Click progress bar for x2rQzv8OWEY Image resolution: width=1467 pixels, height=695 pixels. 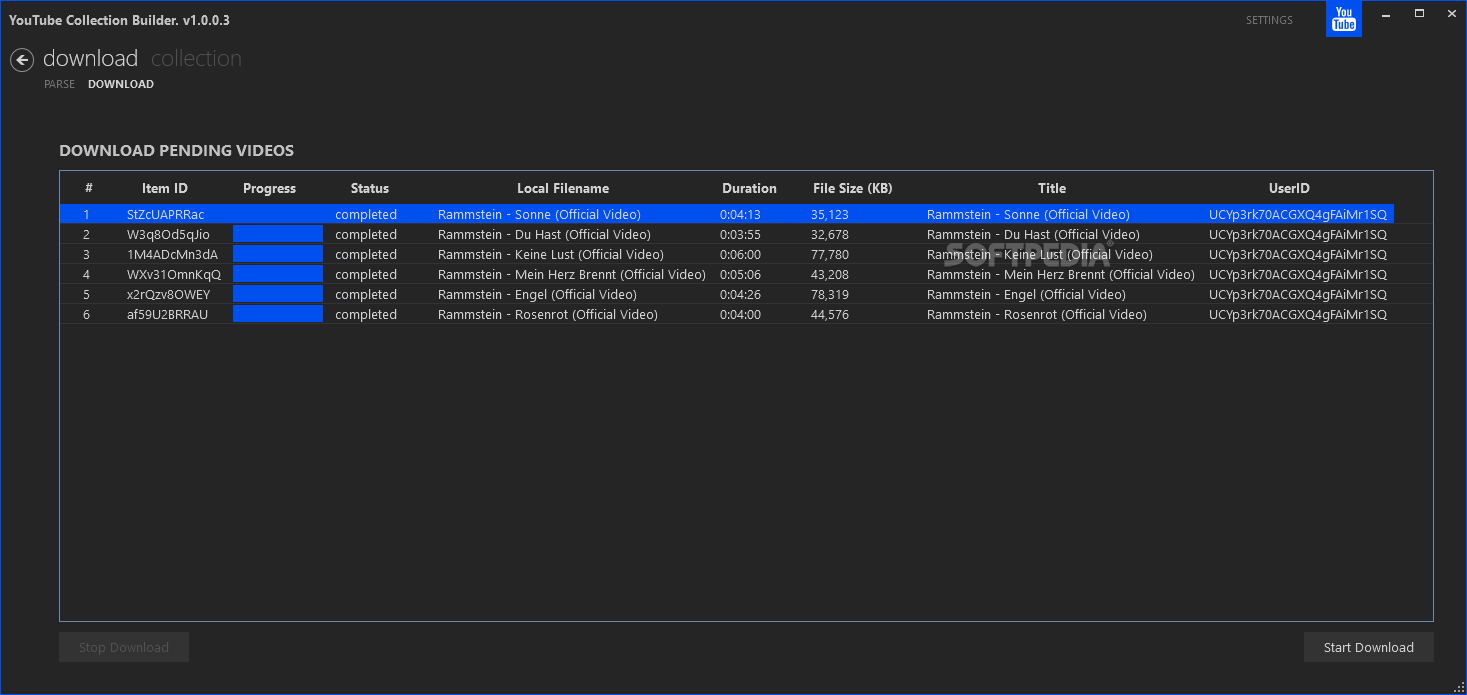(278, 294)
